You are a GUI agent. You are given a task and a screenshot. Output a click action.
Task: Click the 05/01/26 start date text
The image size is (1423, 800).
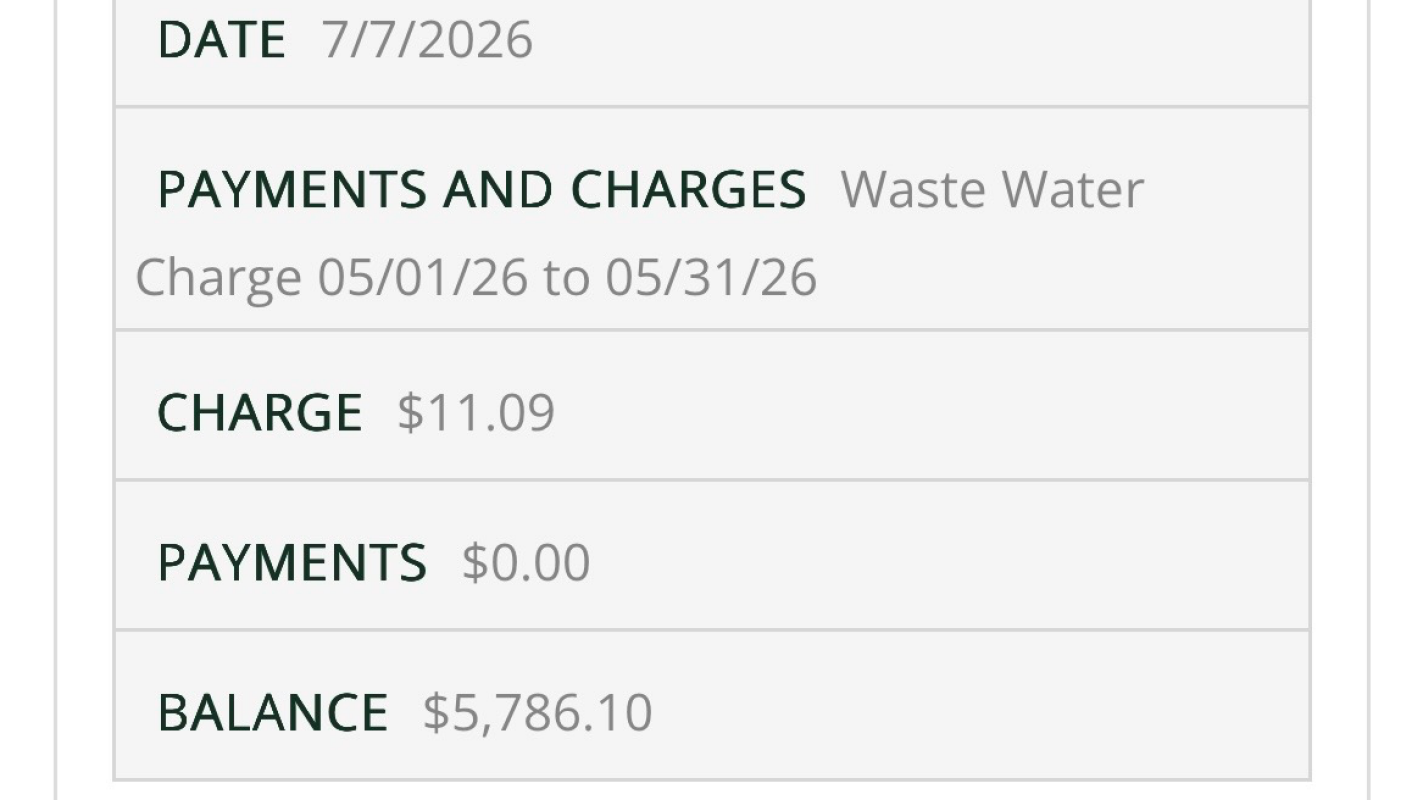(x=423, y=277)
